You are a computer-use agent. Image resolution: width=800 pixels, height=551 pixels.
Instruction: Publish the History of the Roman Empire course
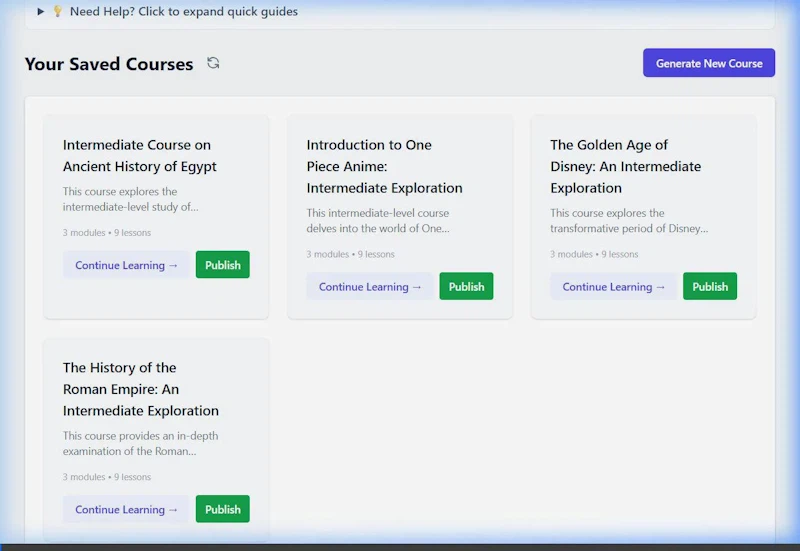pos(222,509)
